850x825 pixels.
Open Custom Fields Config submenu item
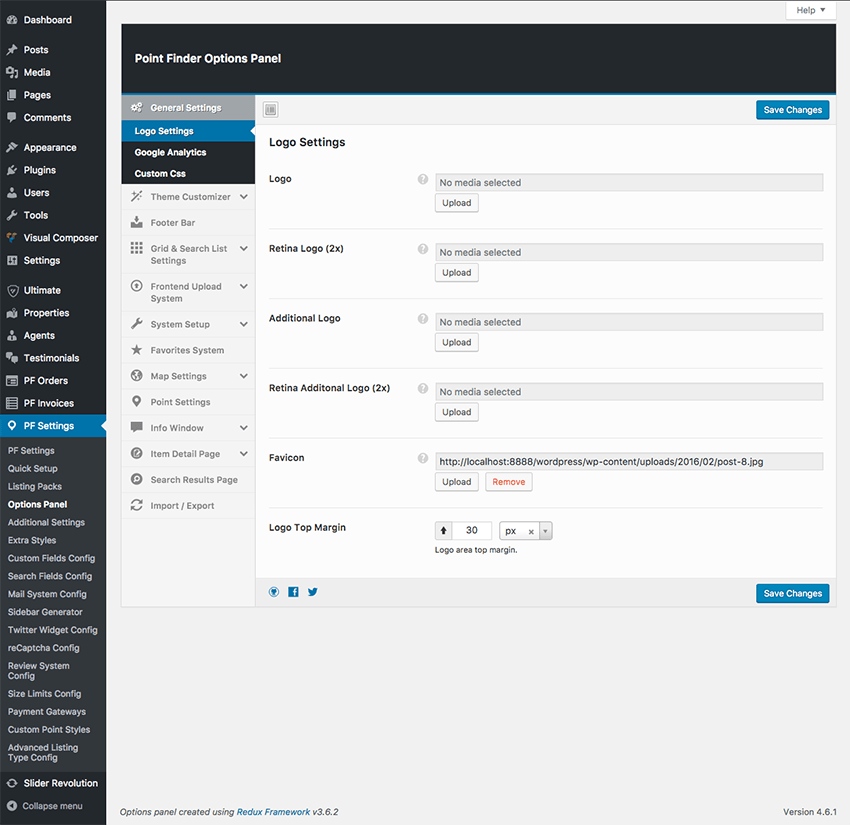51,558
